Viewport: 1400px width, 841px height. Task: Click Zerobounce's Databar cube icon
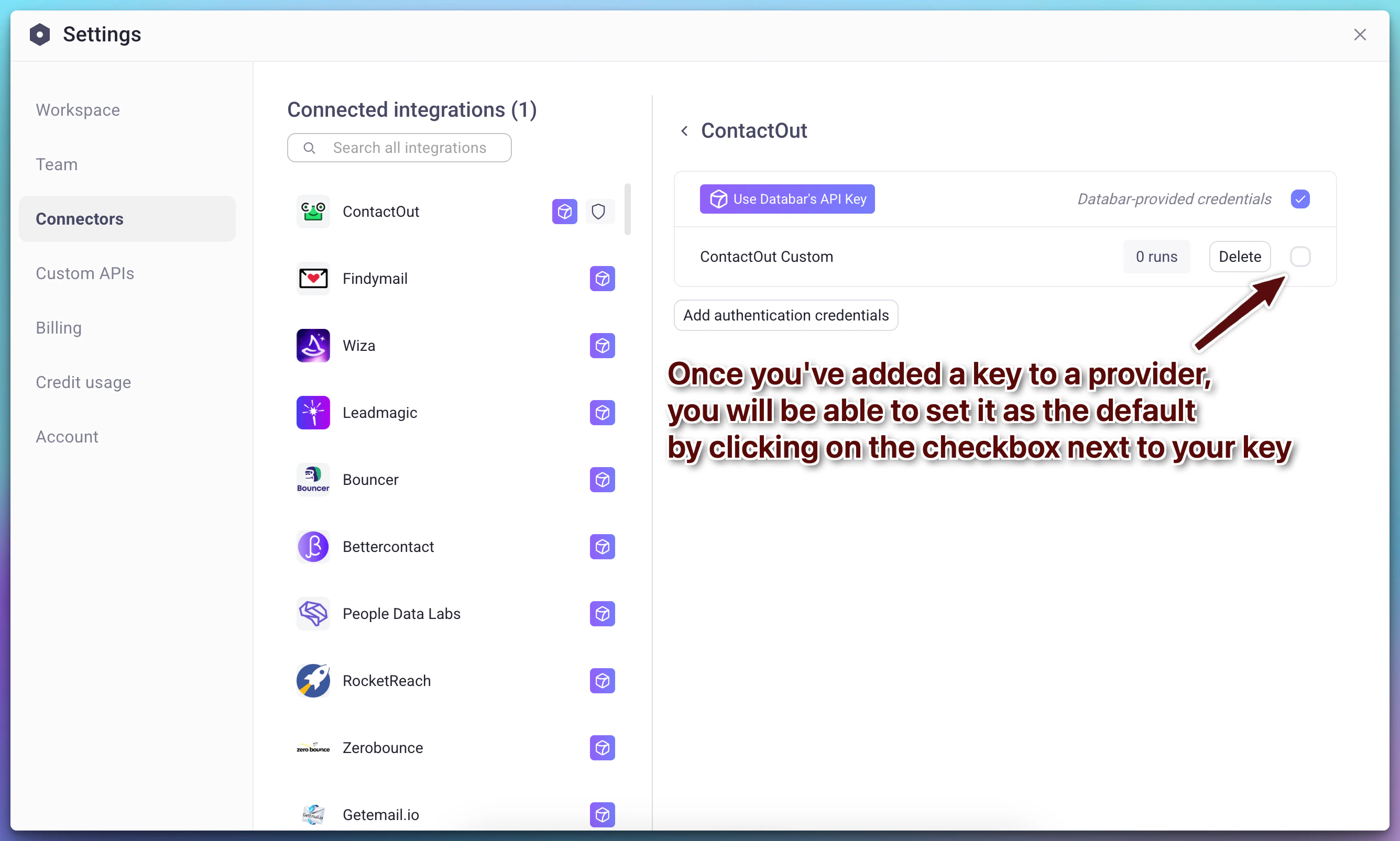pos(602,748)
